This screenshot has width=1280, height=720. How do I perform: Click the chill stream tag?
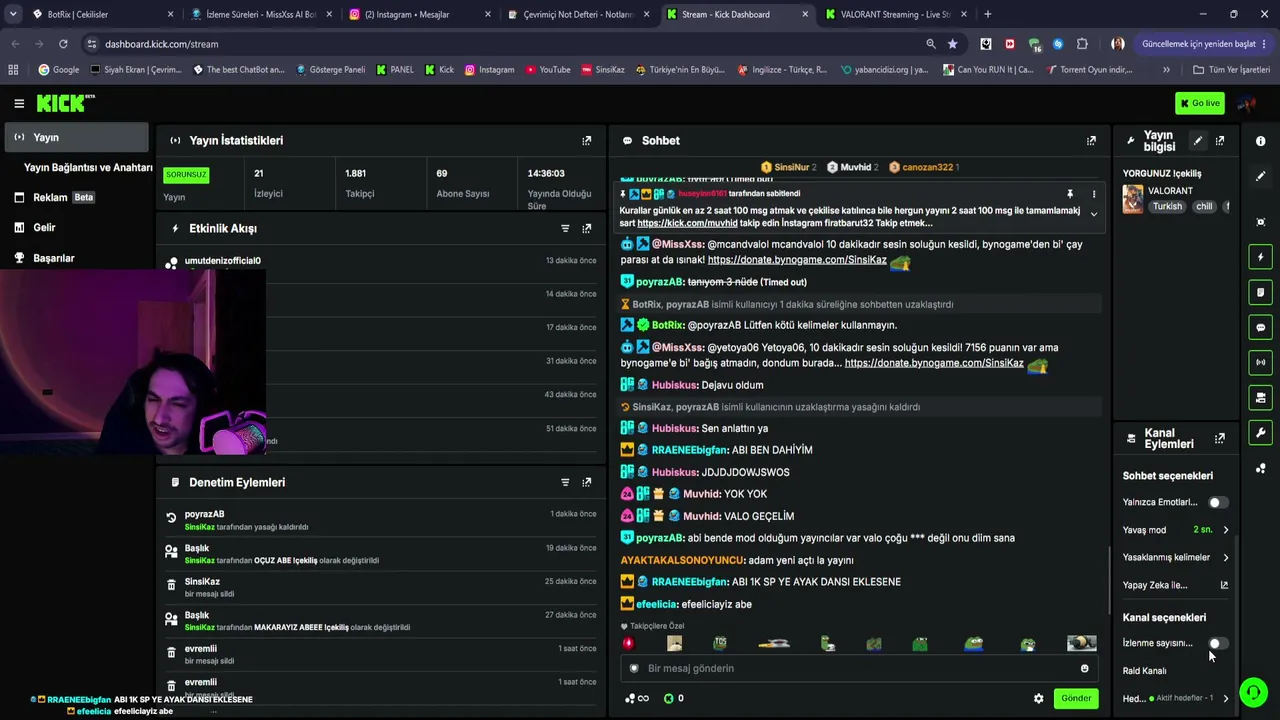coord(1204,206)
